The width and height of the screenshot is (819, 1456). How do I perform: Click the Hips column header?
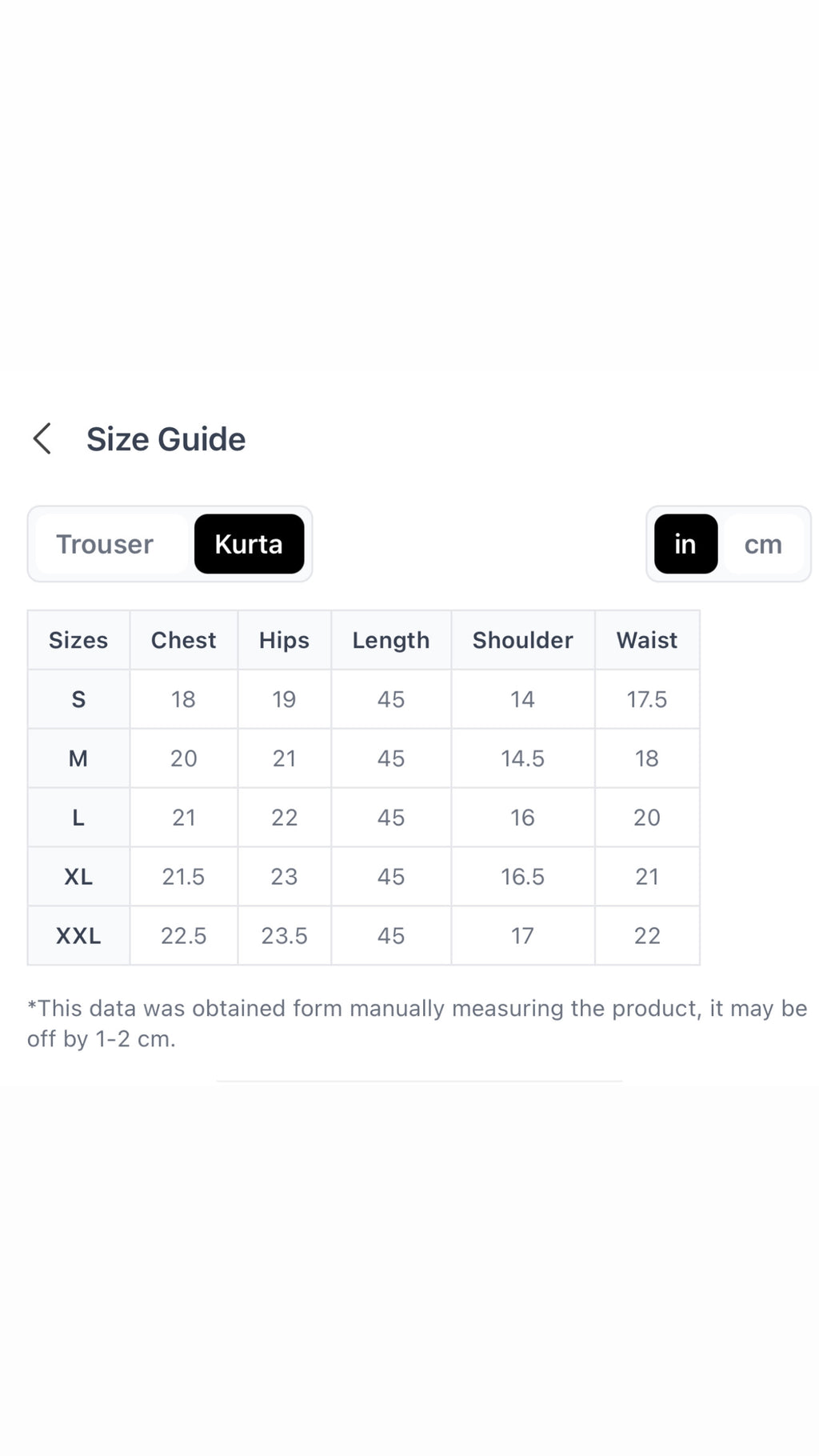(x=284, y=640)
